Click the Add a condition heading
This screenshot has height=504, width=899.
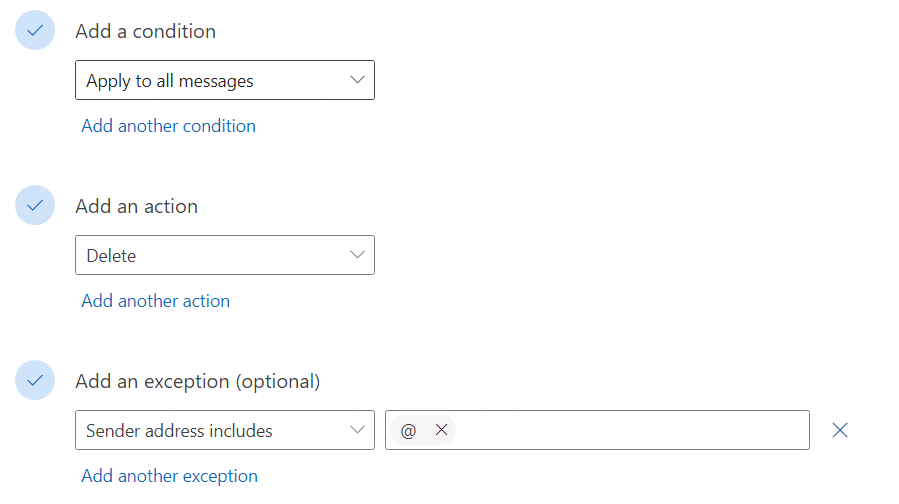tap(146, 31)
